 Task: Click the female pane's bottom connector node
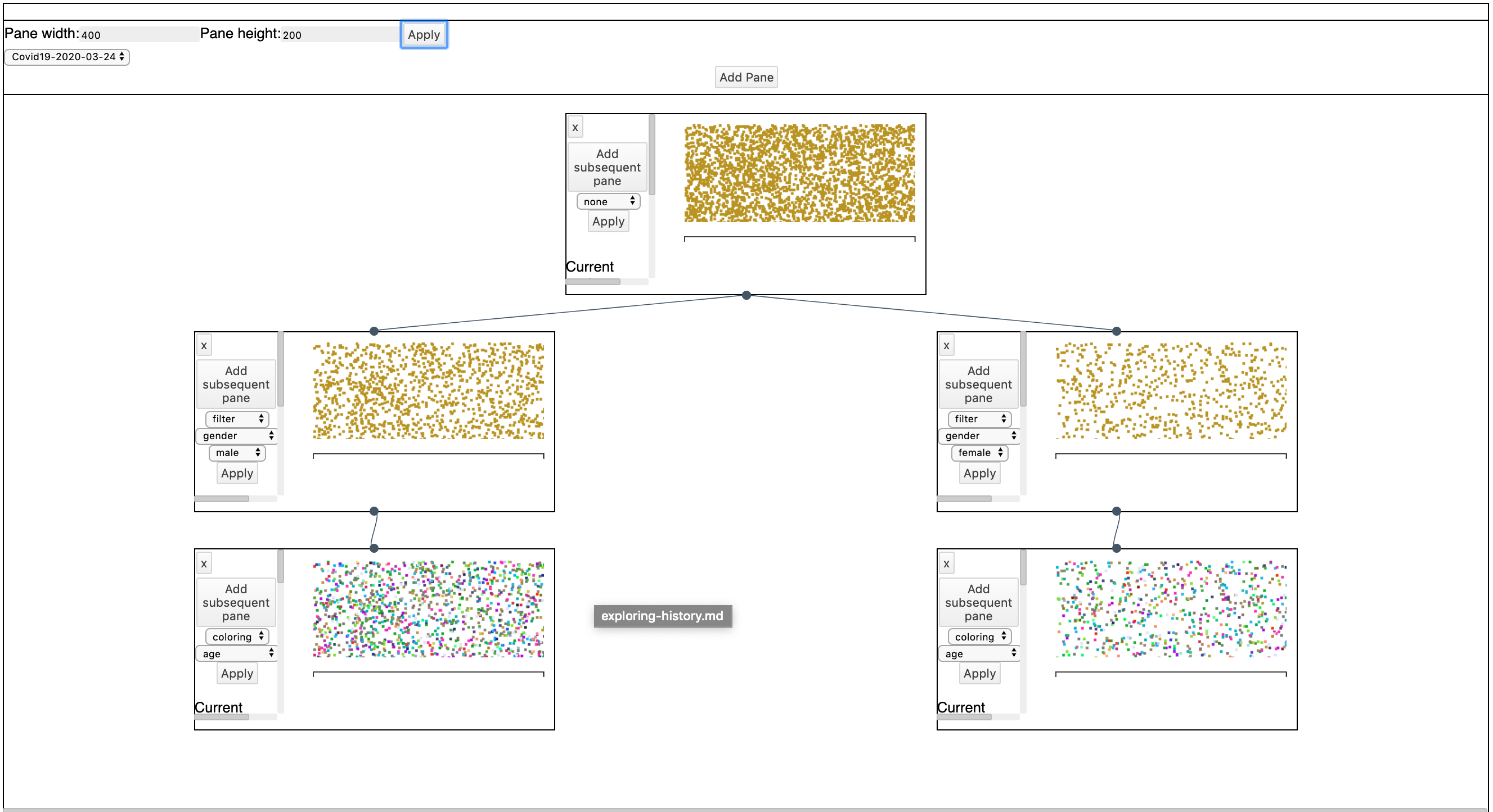coord(1116,511)
